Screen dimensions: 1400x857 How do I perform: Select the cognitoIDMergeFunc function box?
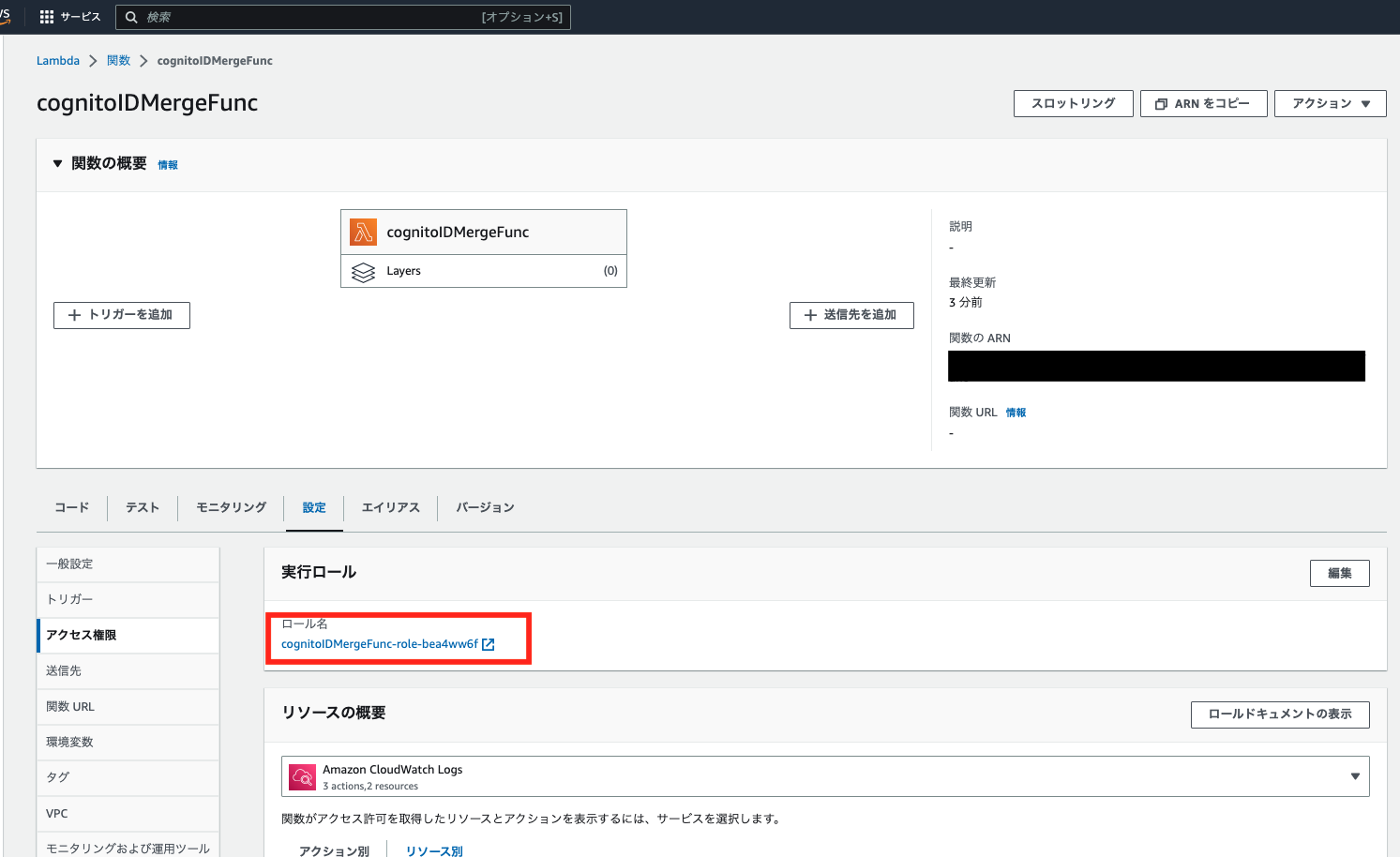(484, 232)
